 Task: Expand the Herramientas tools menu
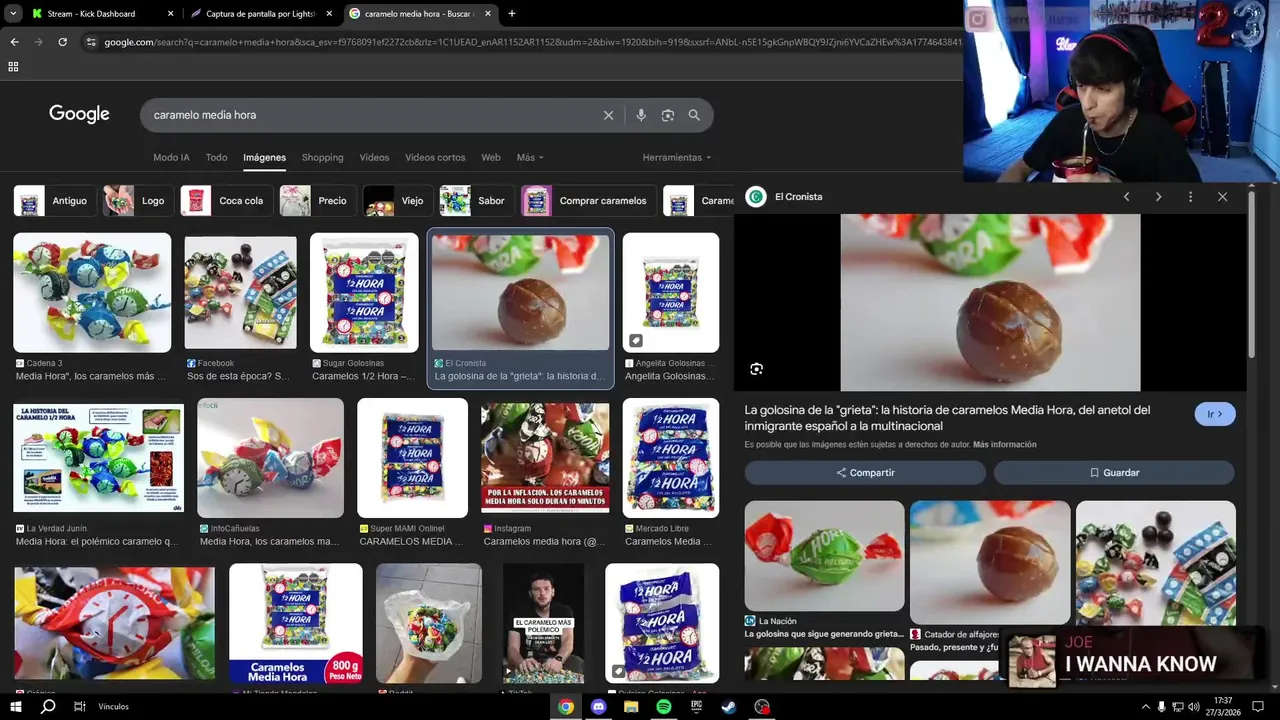tap(677, 157)
